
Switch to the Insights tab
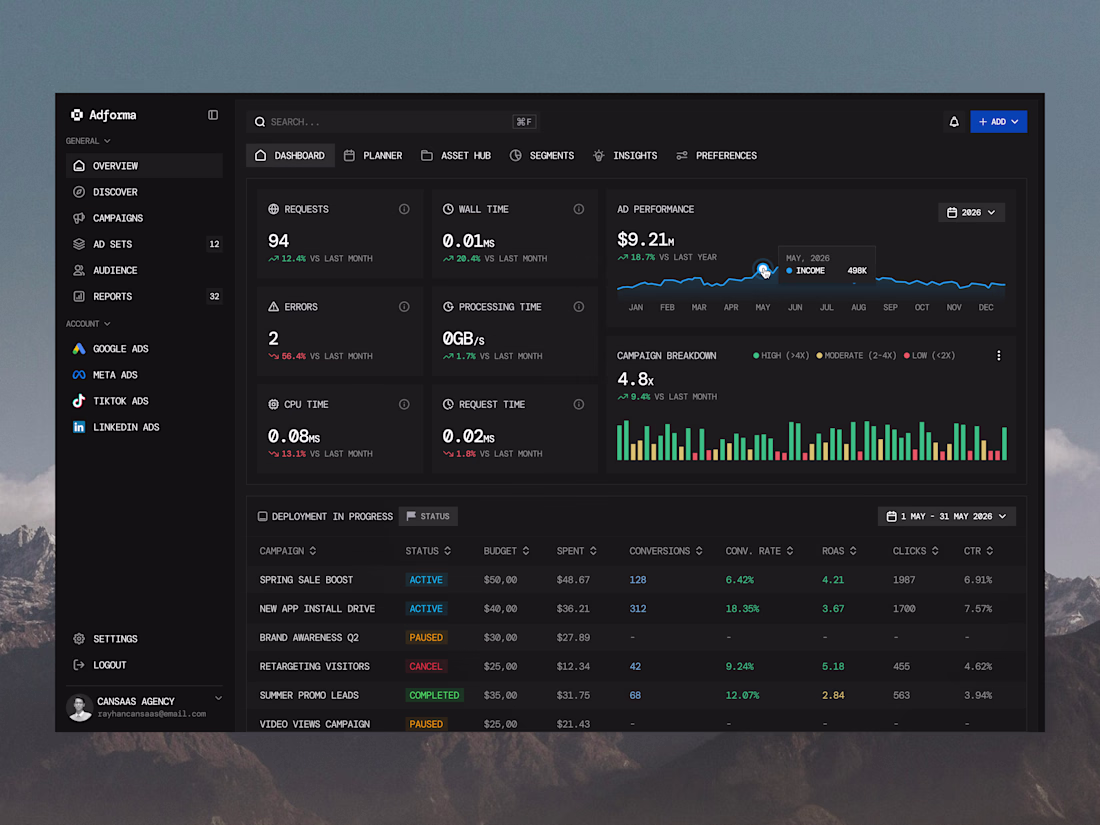tap(625, 156)
